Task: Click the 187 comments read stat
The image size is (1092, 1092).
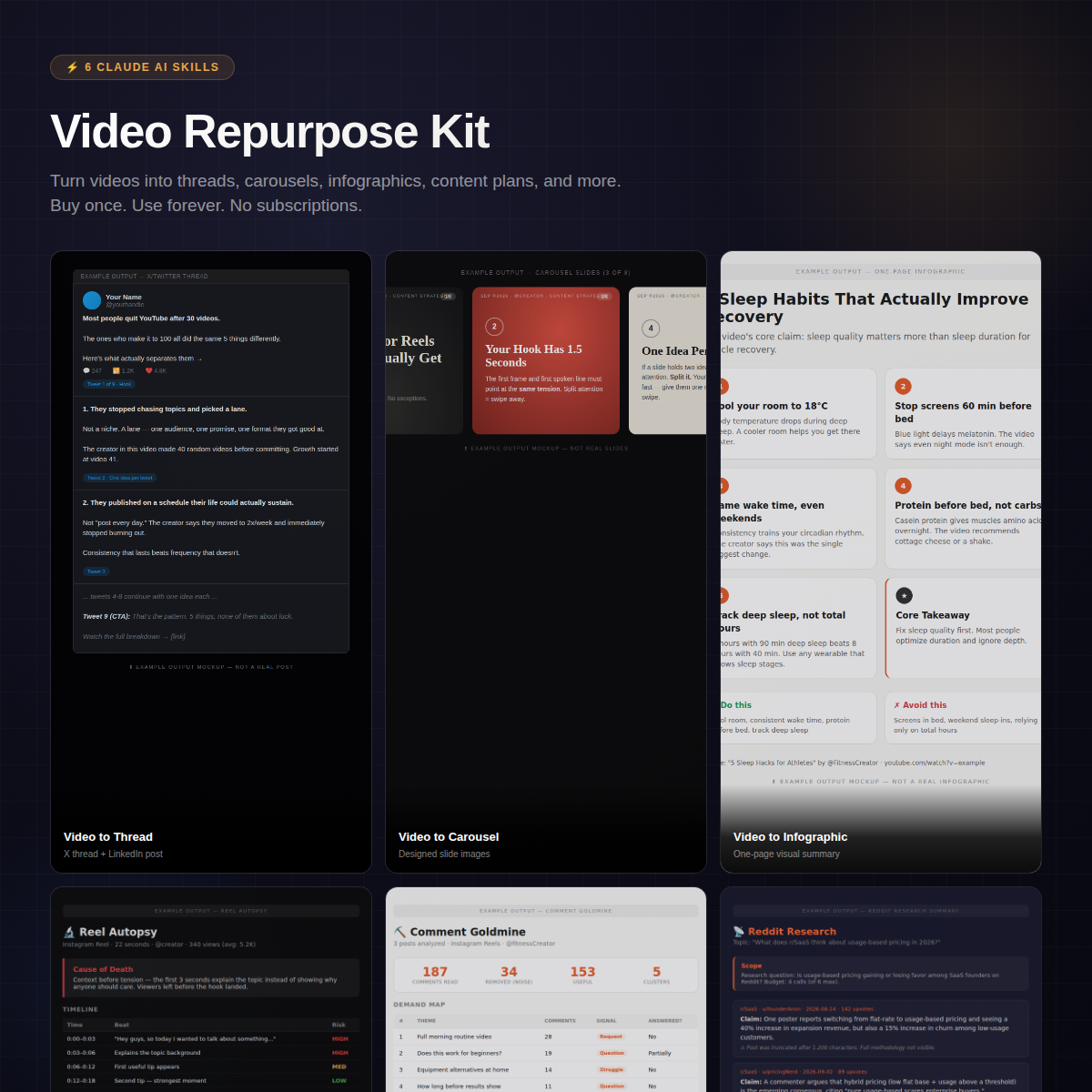Action: pos(435,975)
